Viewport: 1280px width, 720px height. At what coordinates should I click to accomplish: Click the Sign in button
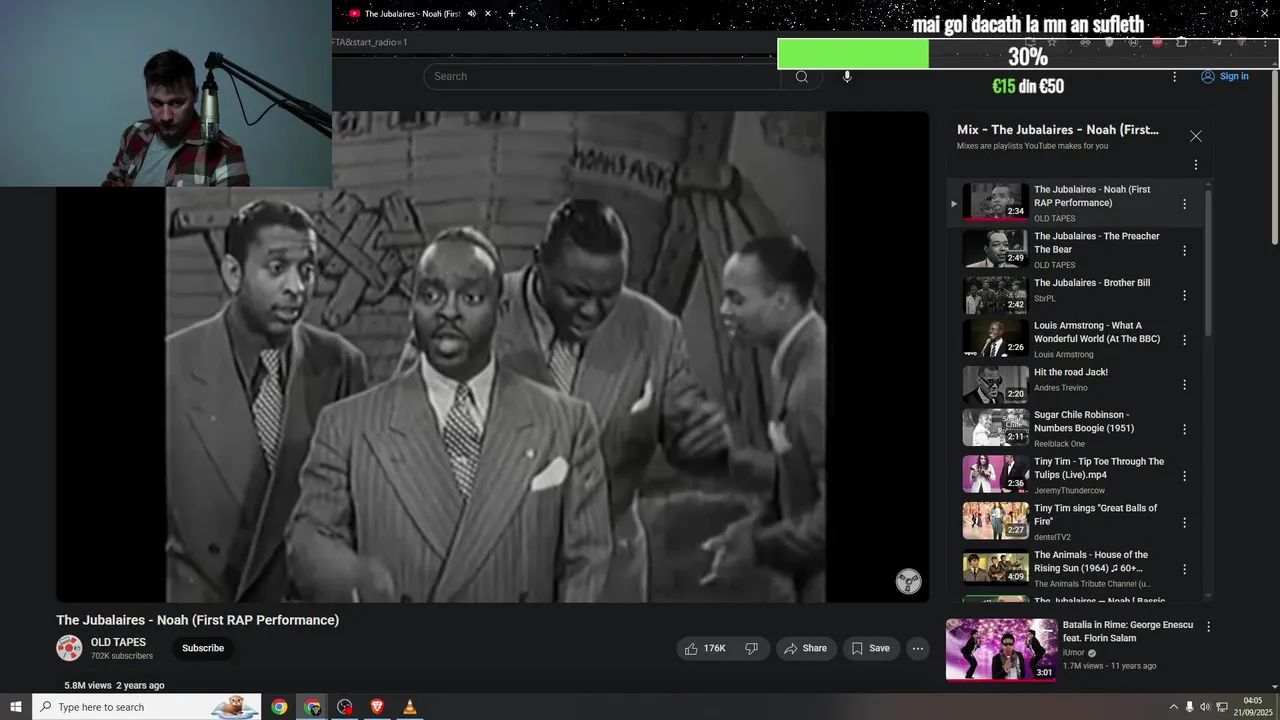tap(1224, 76)
